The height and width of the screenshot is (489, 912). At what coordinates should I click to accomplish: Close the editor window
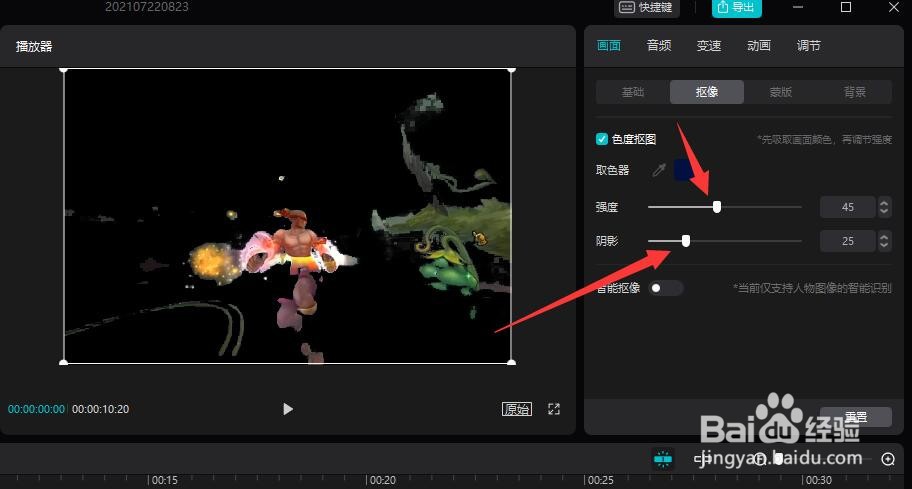(894, 7)
